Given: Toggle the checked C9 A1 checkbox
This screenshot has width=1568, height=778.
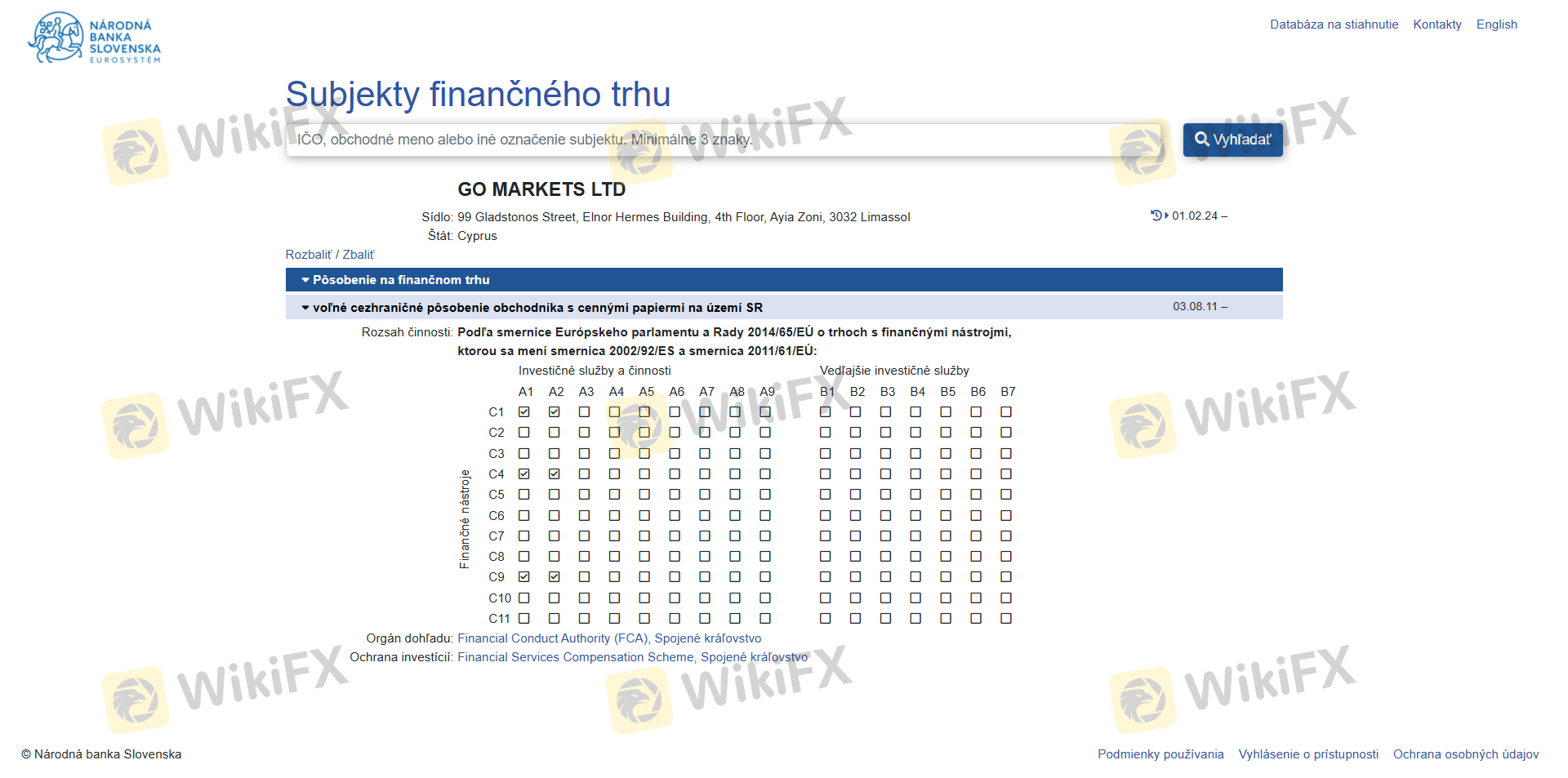Looking at the screenshot, I should pos(524,577).
